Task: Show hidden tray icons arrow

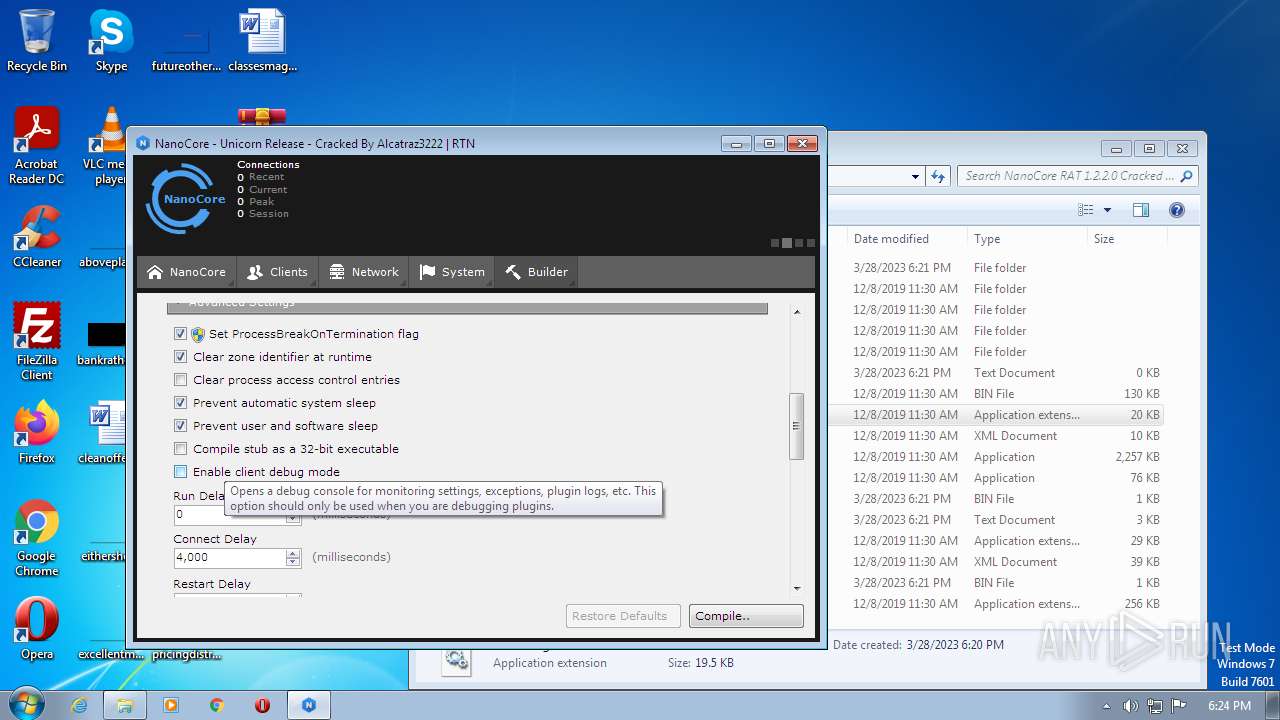Action: coord(1106,705)
